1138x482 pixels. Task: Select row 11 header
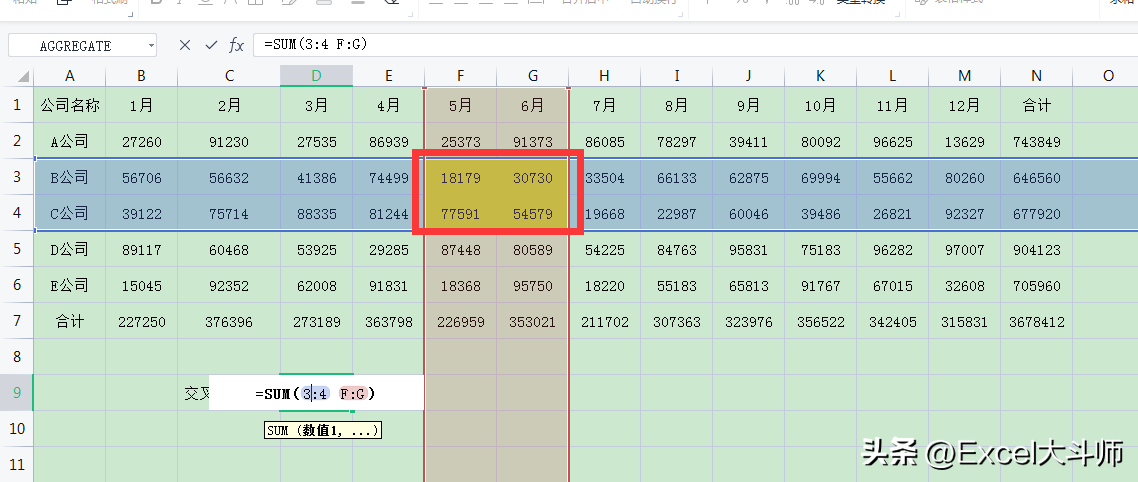17,464
